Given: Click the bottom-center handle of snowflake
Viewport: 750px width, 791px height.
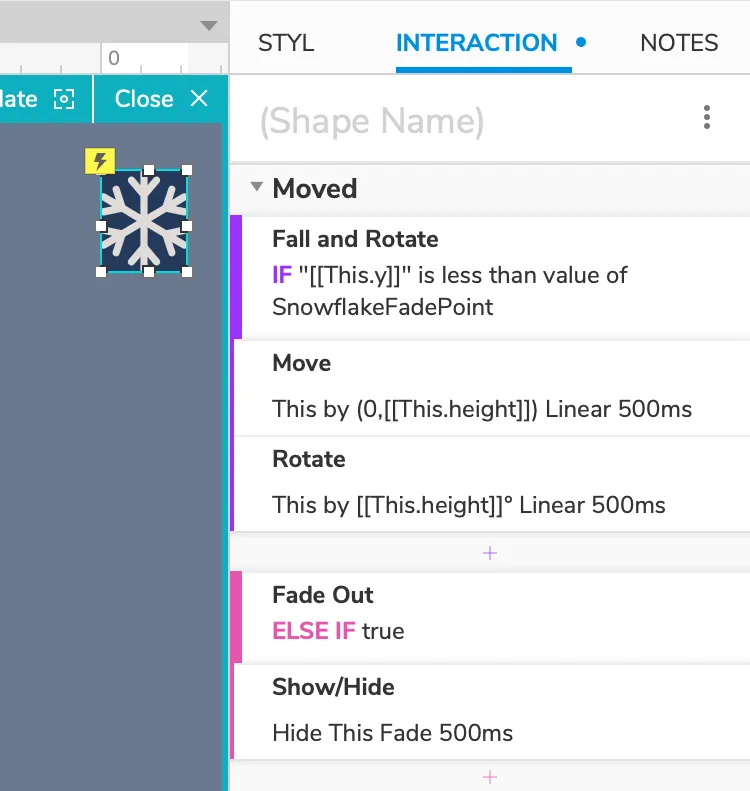Looking at the screenshot, I should (x=148, y=272).
